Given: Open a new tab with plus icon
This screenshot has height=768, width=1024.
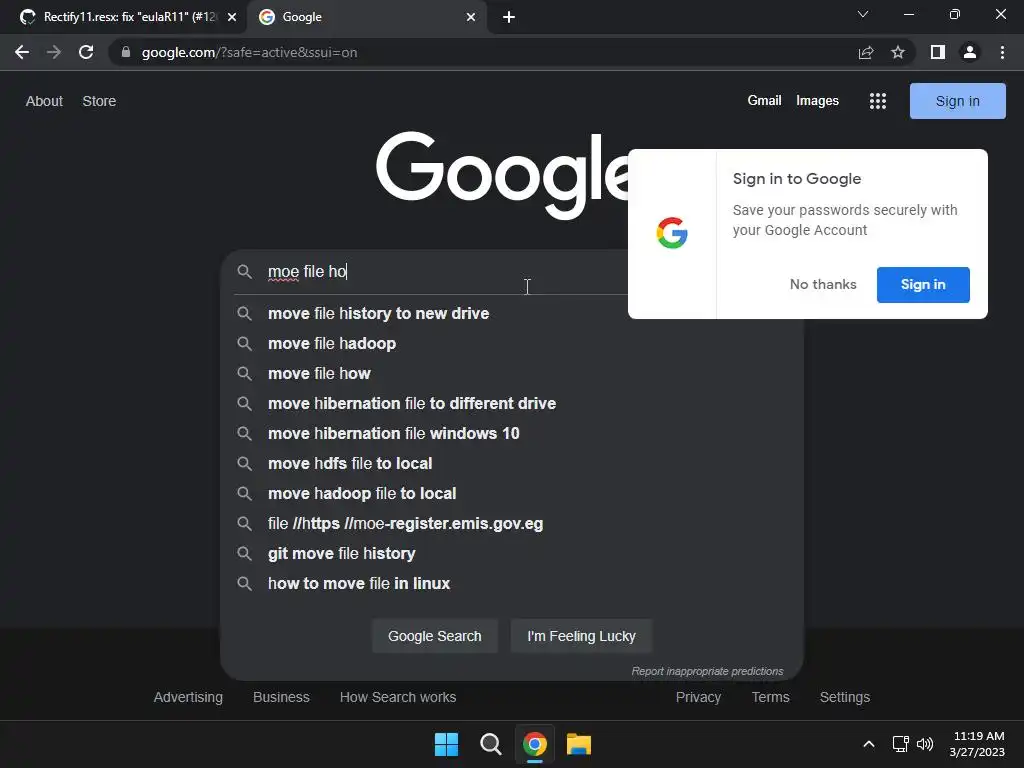Looking at the screenshot, I should point(509,17).
